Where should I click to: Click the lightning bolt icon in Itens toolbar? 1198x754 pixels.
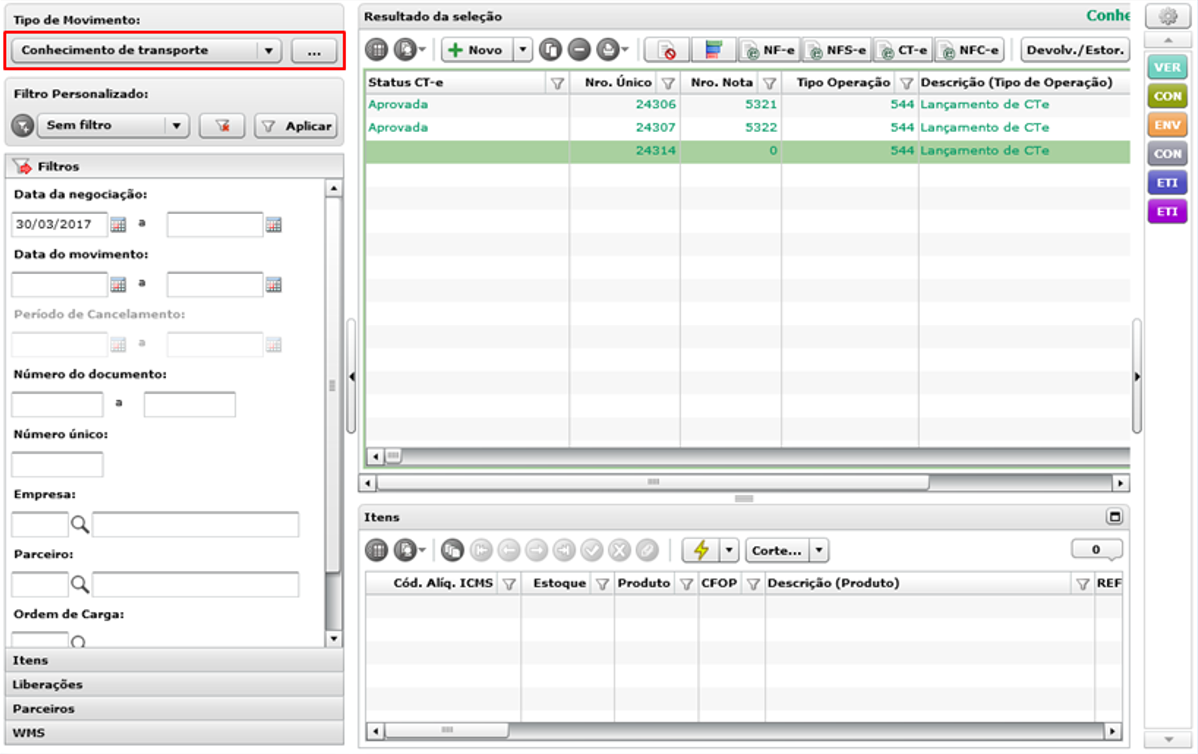[x=701, y=550]
